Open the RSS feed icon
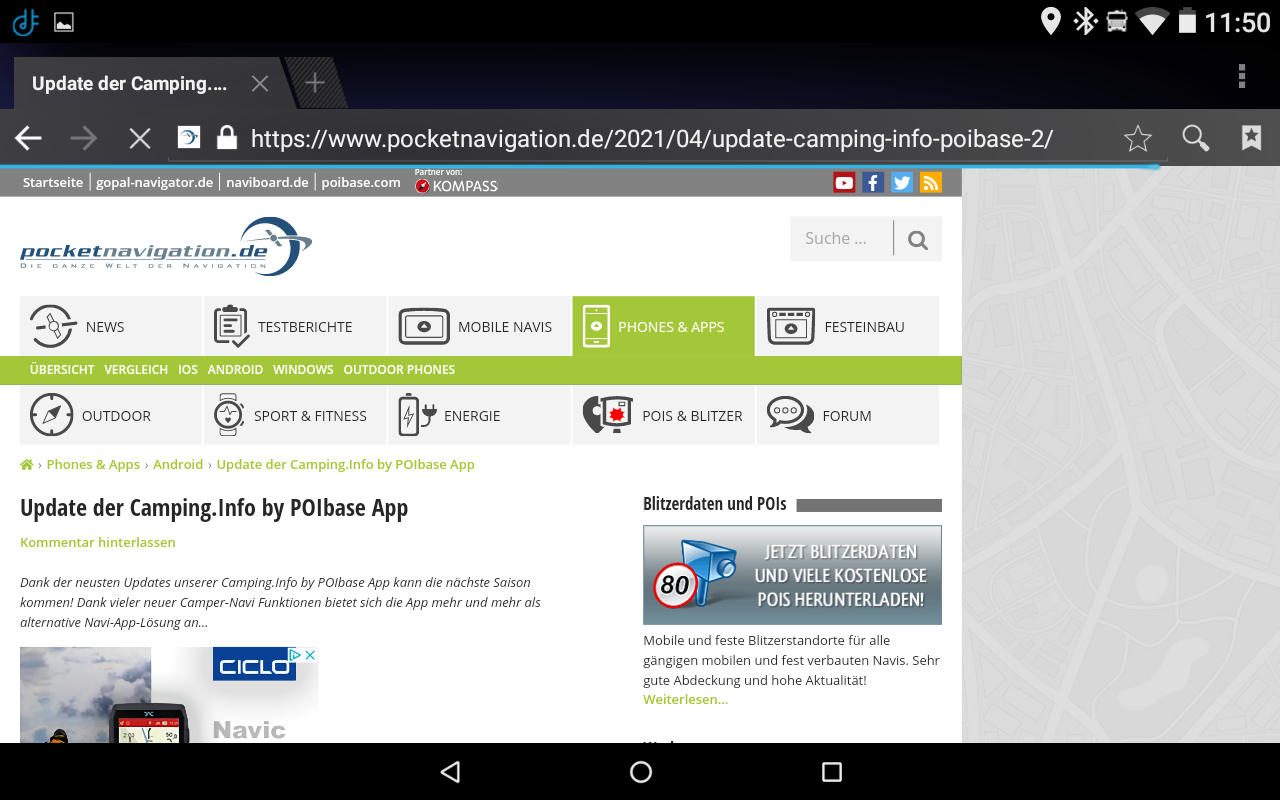The height and width of the screenshot is (800, 1280). pos(931,182)
